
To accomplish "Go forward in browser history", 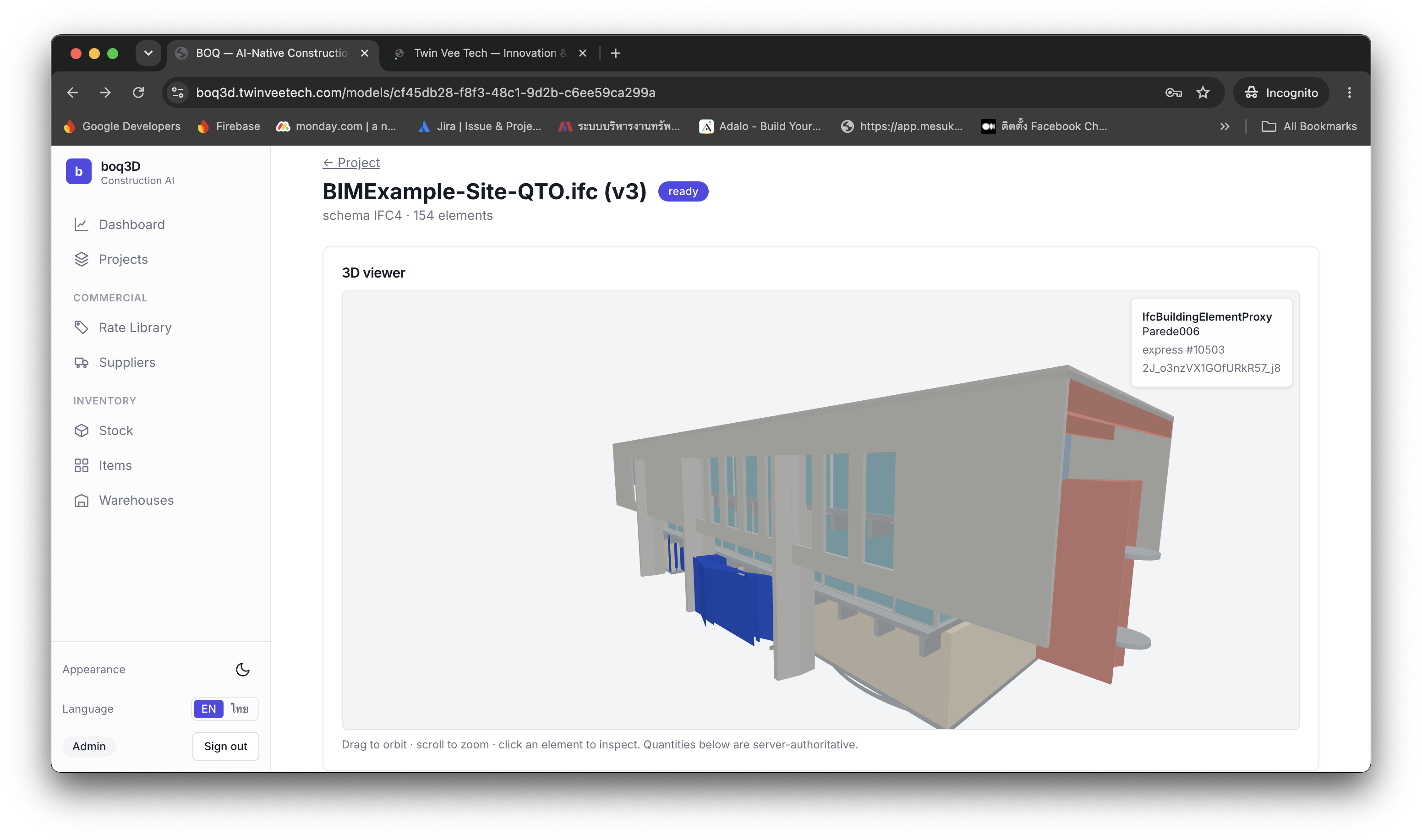I will (105, 92).
